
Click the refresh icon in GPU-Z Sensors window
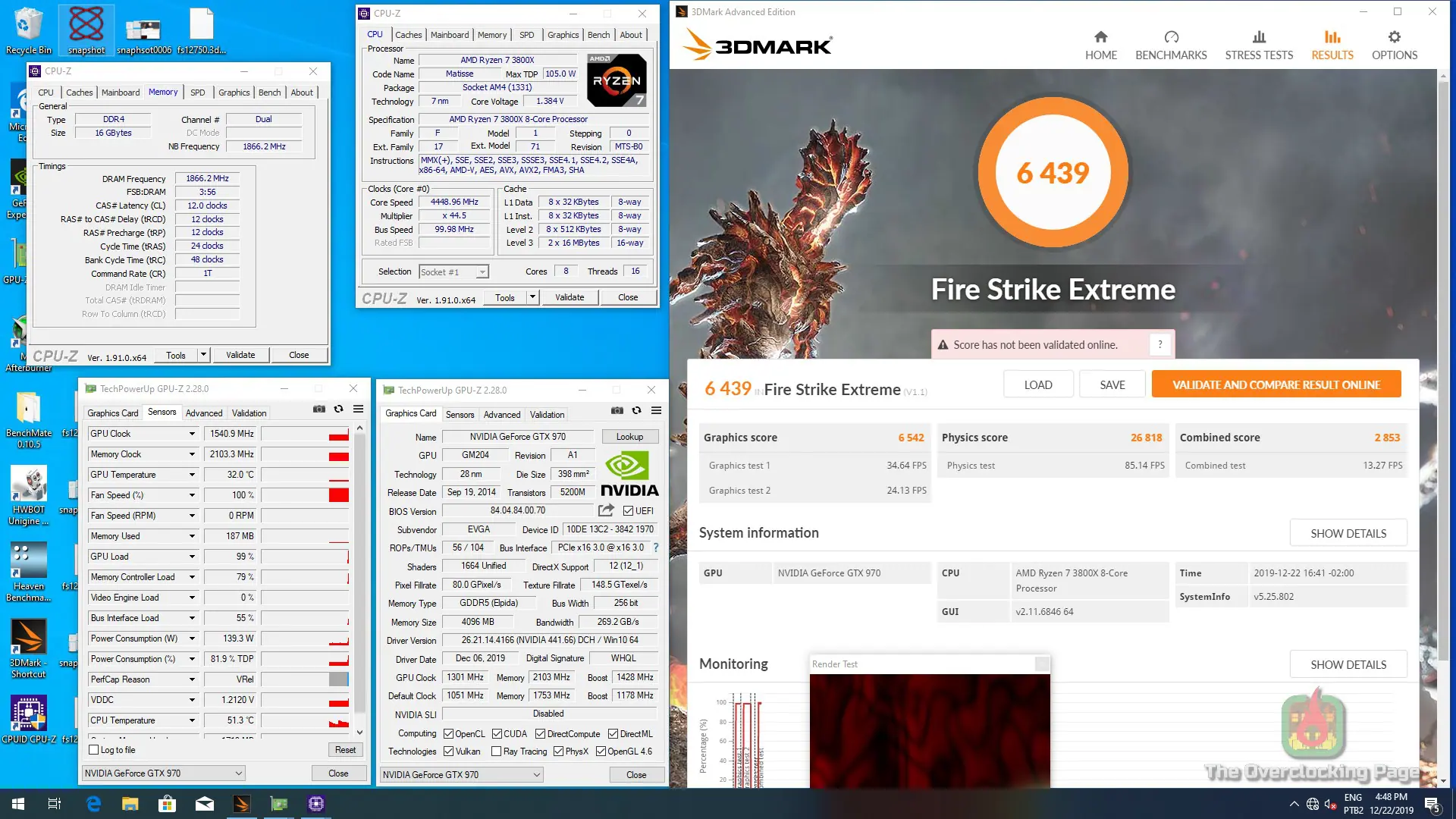(x=339, y=409)
